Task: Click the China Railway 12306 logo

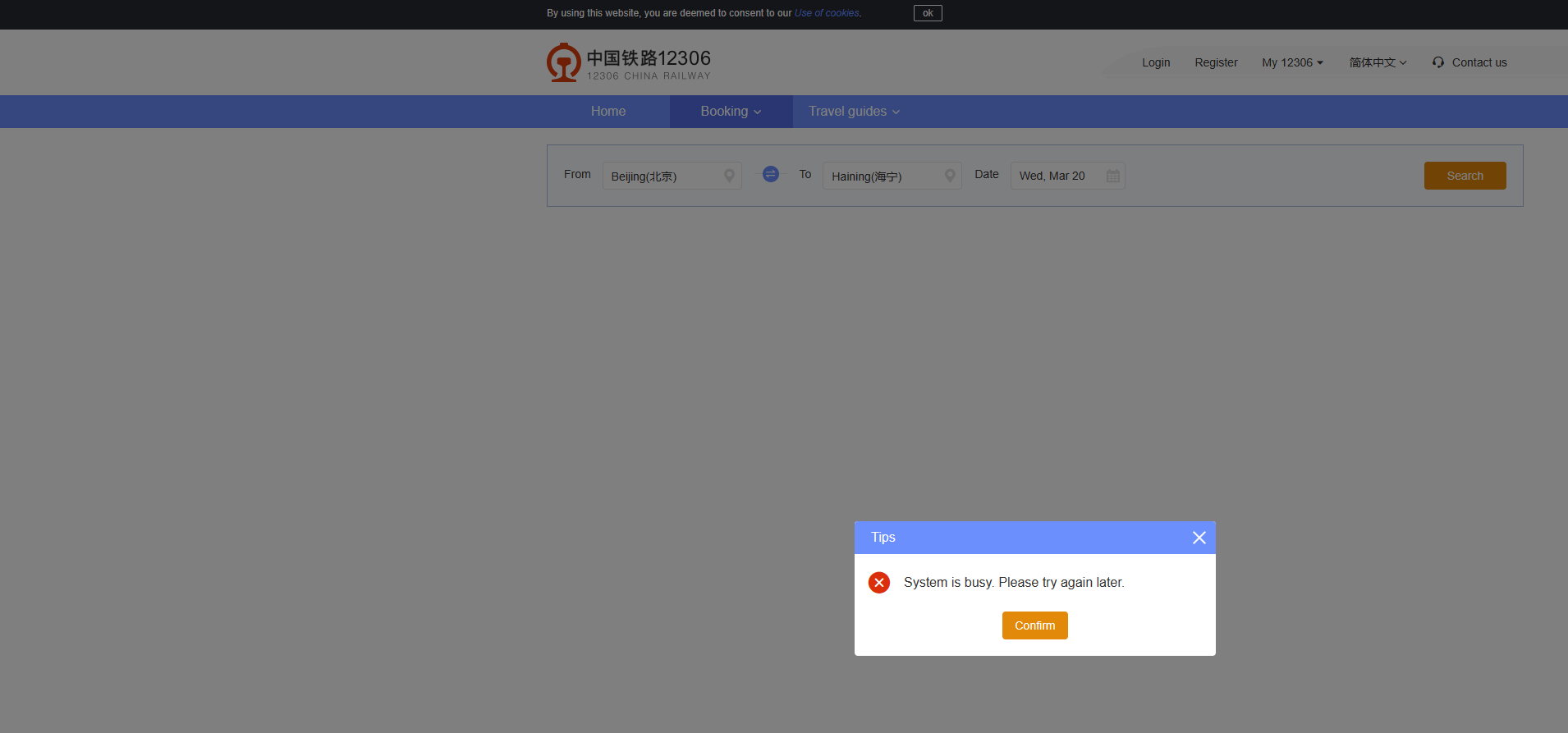Action: coord(629,62)
